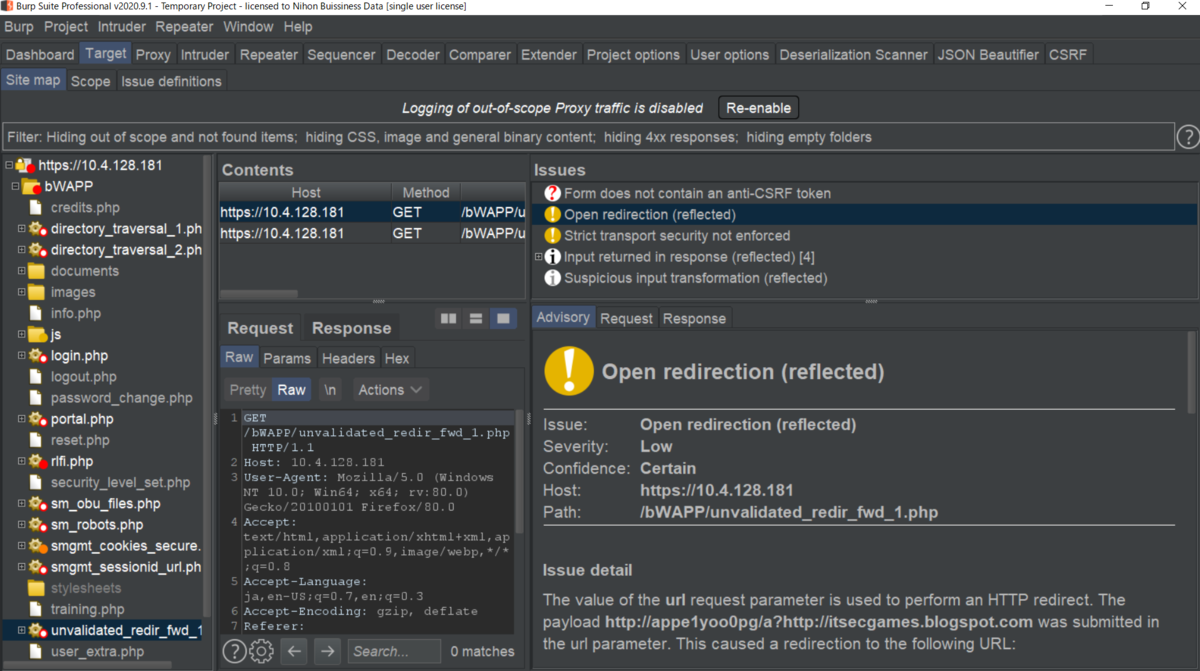Go to previous search match arrow
This screenshot has height=671, width=1200.
tap(294, 651)
